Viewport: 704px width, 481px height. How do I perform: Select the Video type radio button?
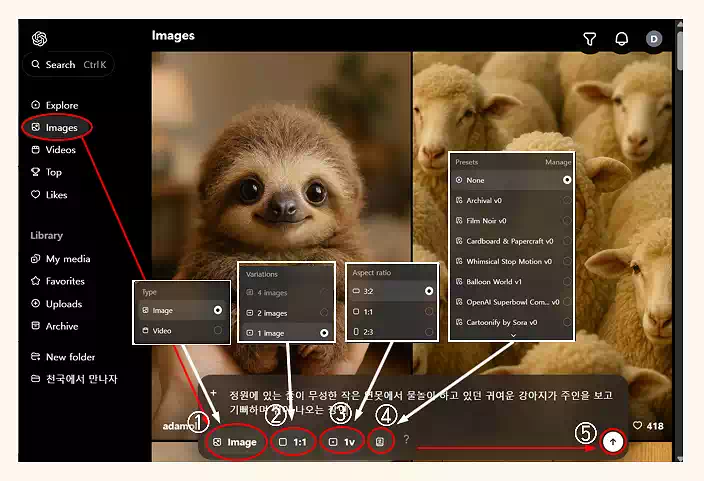point(217,330)
